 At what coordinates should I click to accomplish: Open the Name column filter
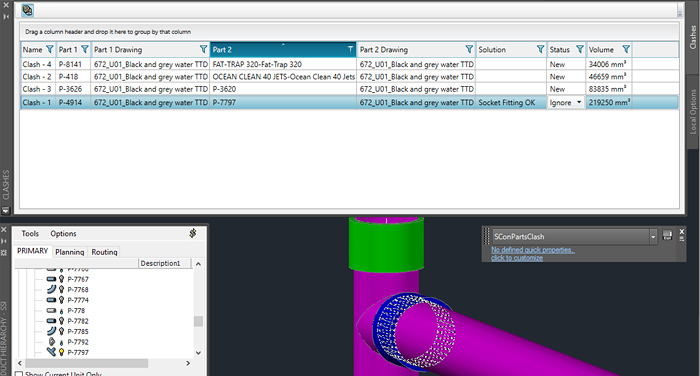[50, 50]
